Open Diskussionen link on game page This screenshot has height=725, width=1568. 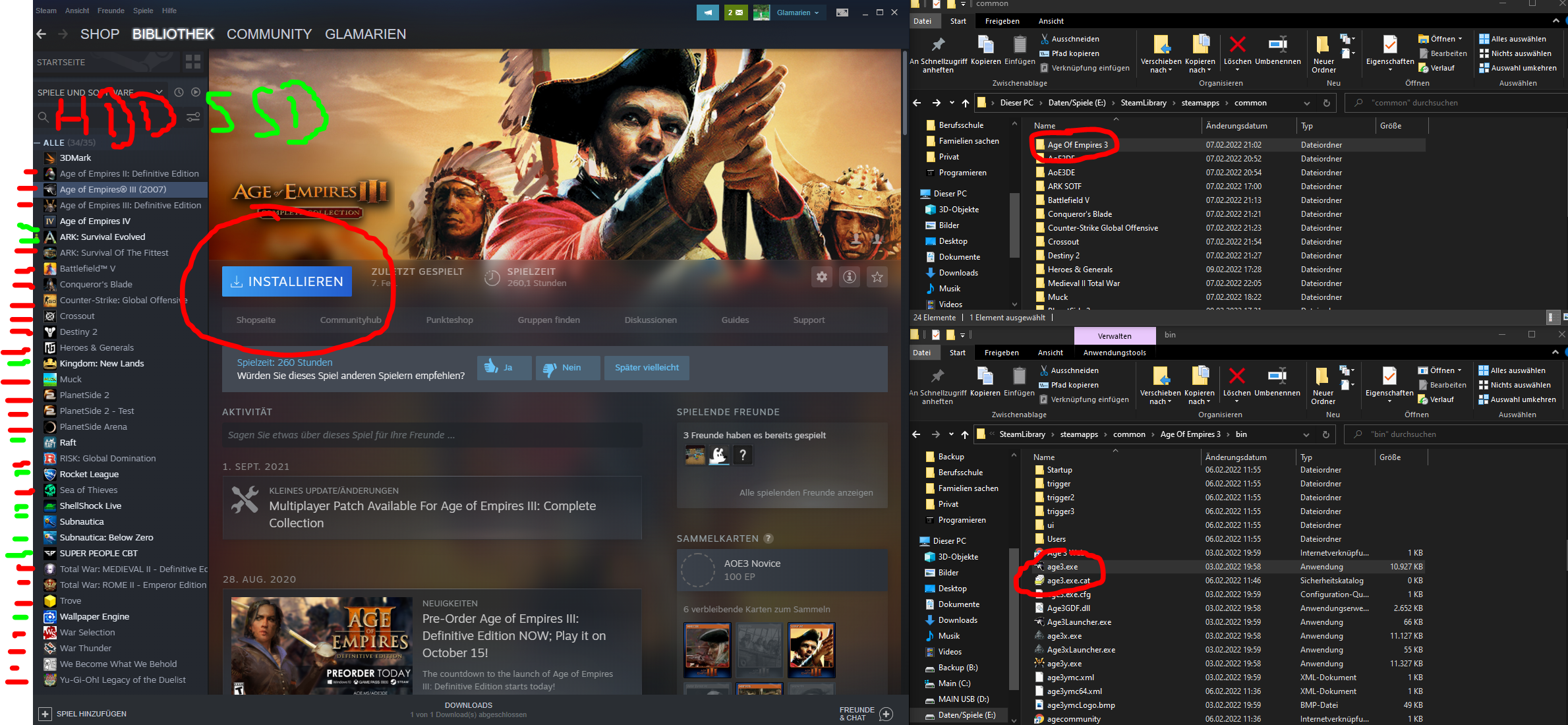[x=651, y=320]
